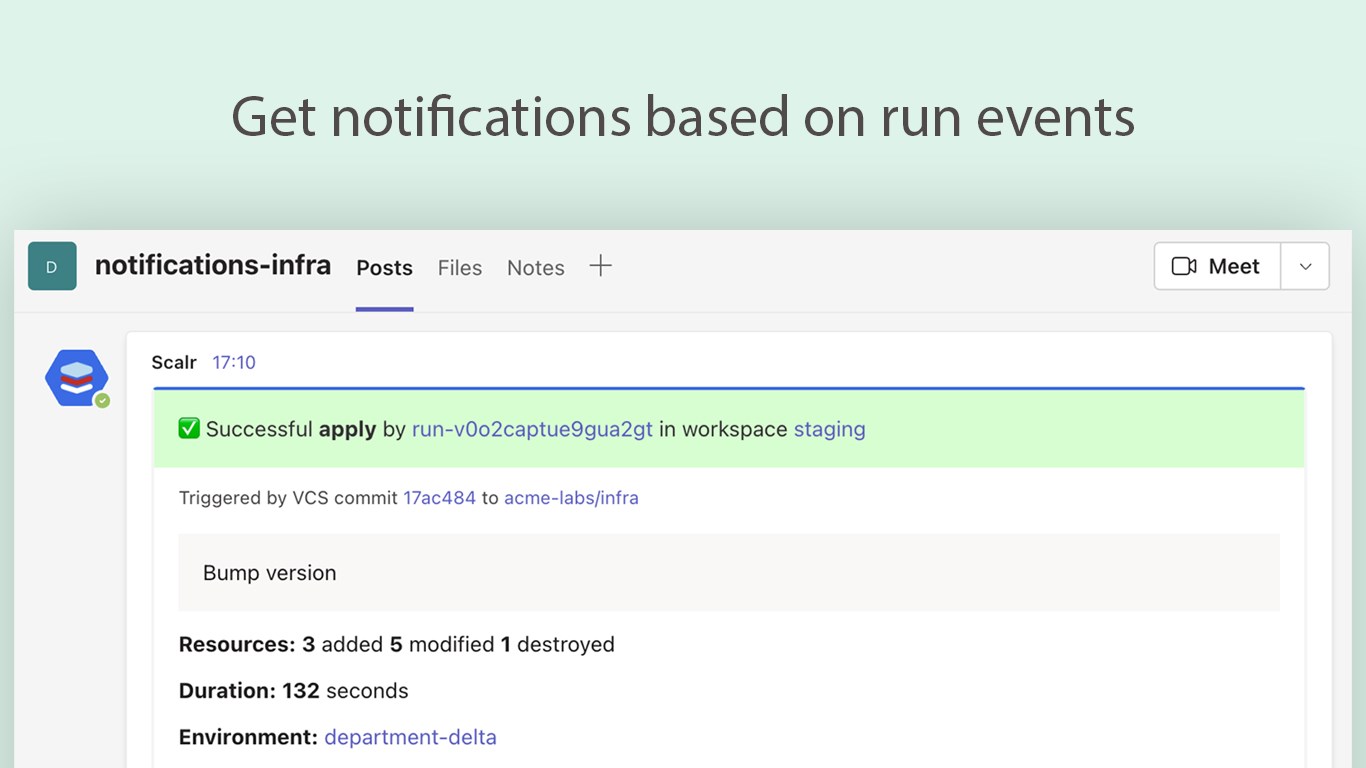The width and height of the screenshot is (1366, 768).
Task: Open the Notes tab
Action: [536, 268]
